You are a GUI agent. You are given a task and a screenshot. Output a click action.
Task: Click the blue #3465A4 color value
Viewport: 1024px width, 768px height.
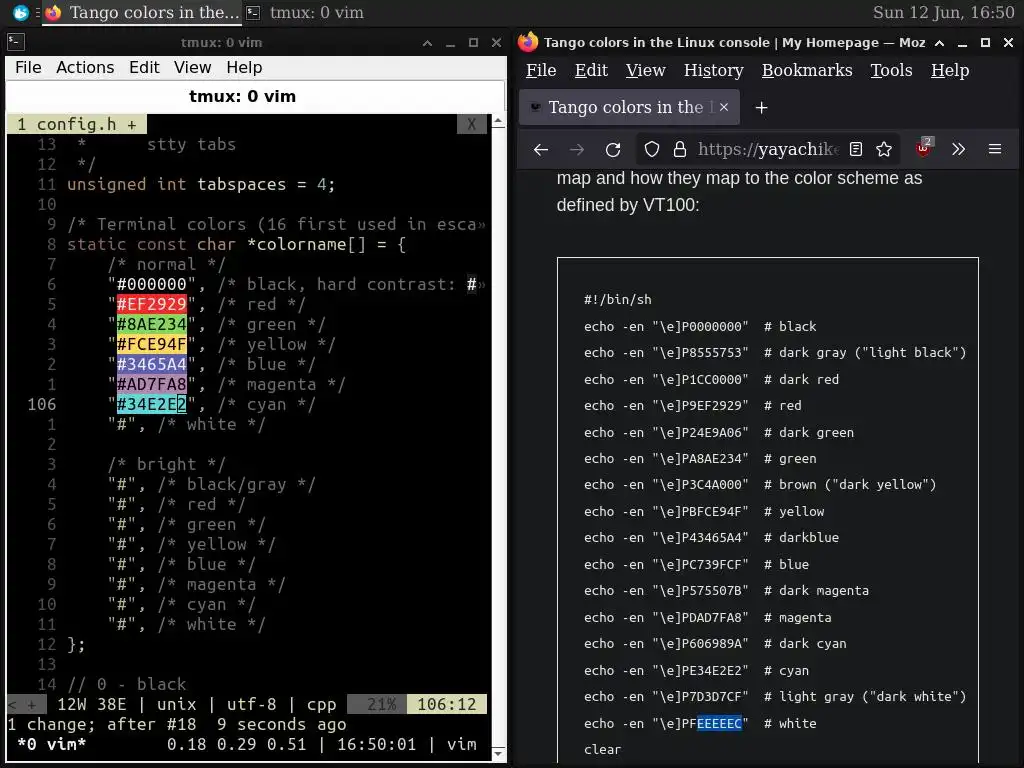click(152, 364)
